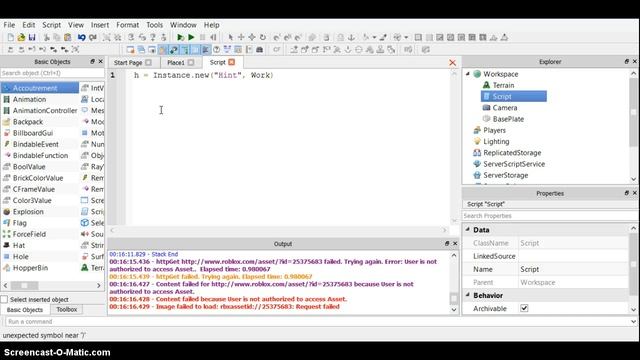Click the Run a command input bar
This screenshot has width=640, height=360.
click(x=317, y=322)
